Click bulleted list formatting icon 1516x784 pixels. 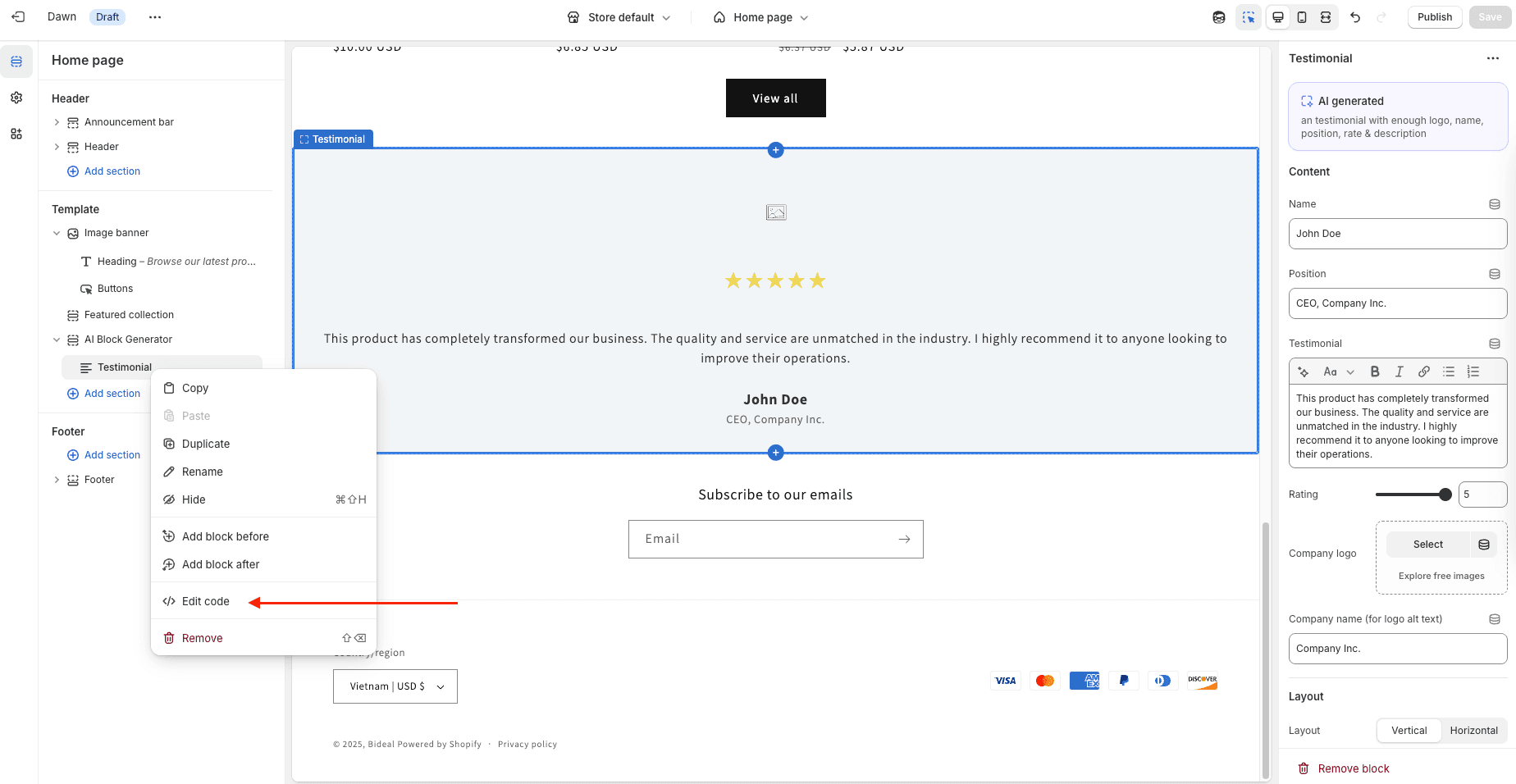pos(1449,371)
